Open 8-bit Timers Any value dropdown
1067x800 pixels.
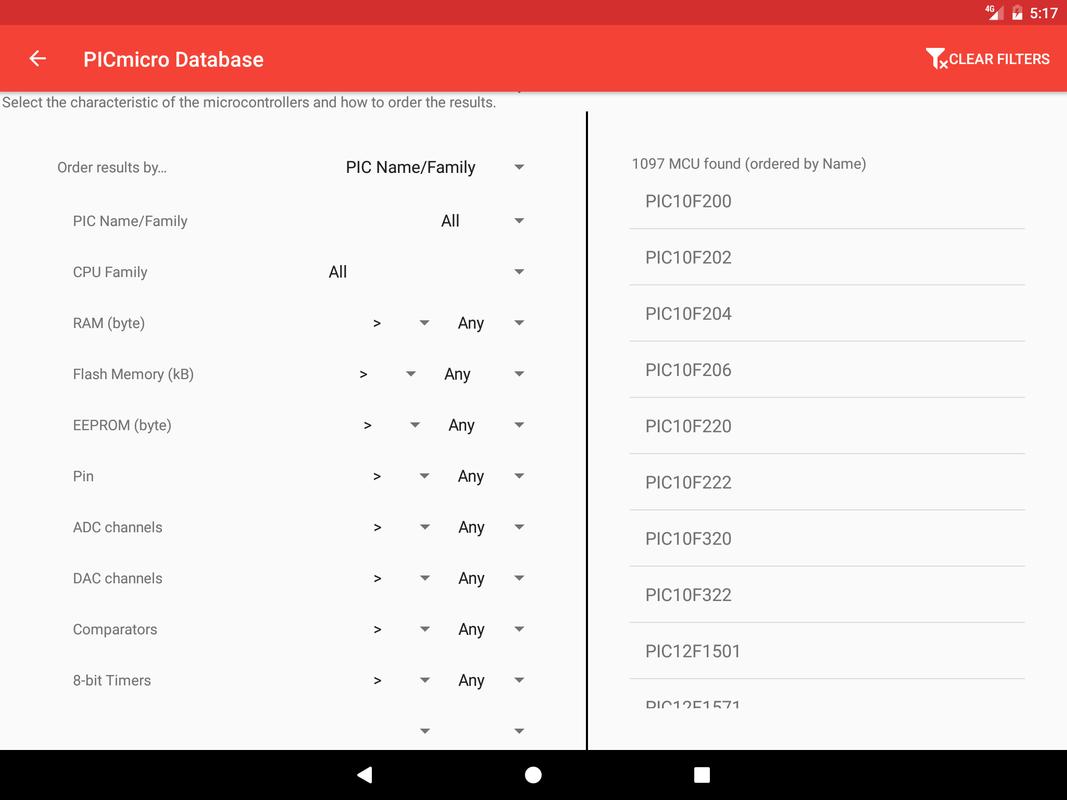click(490, 680)
